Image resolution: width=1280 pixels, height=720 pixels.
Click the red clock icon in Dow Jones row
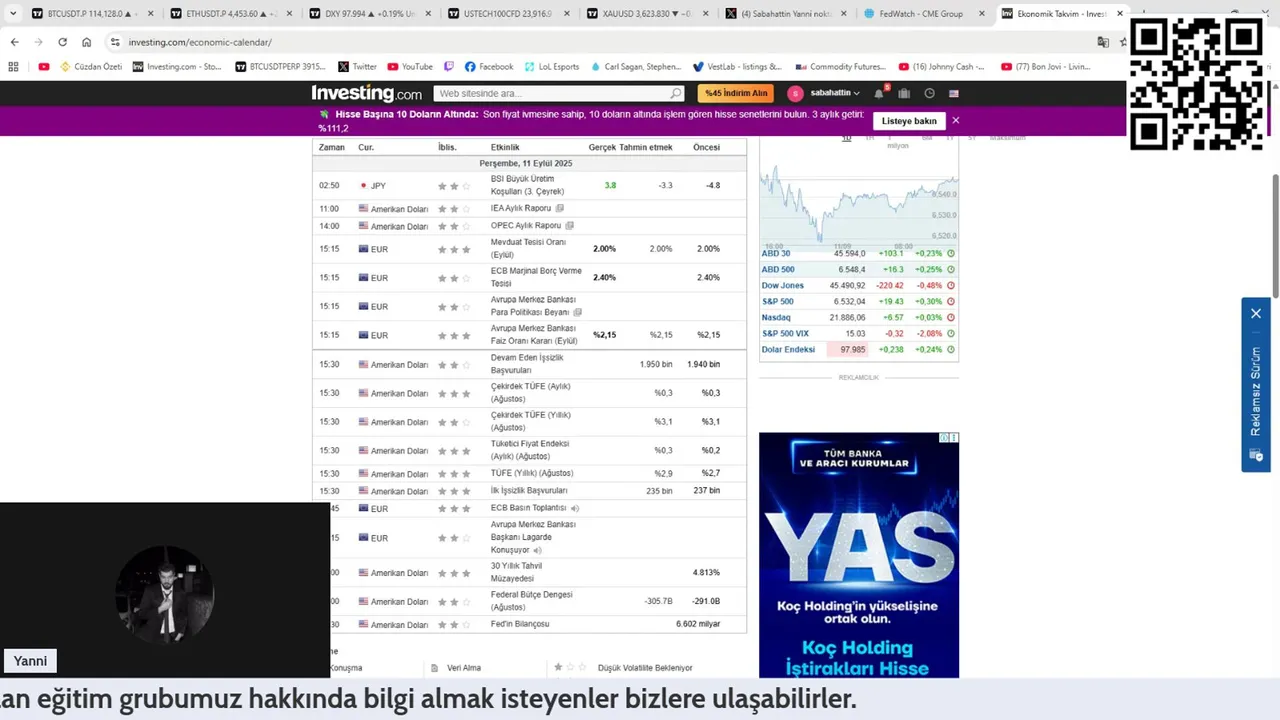pos(950,285)
